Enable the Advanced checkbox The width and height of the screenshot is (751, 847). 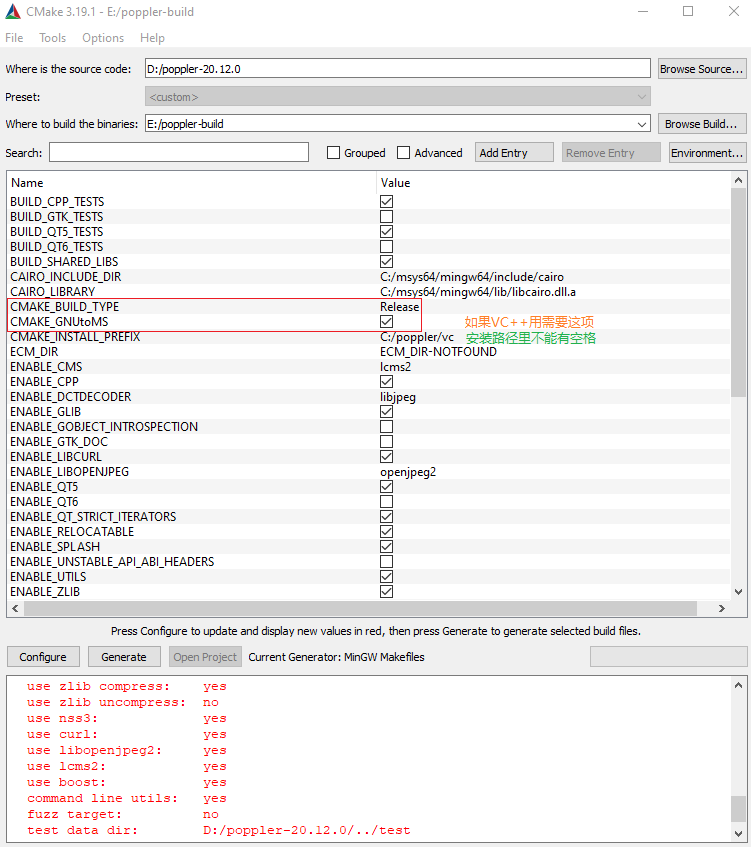[x=404, y=153]
